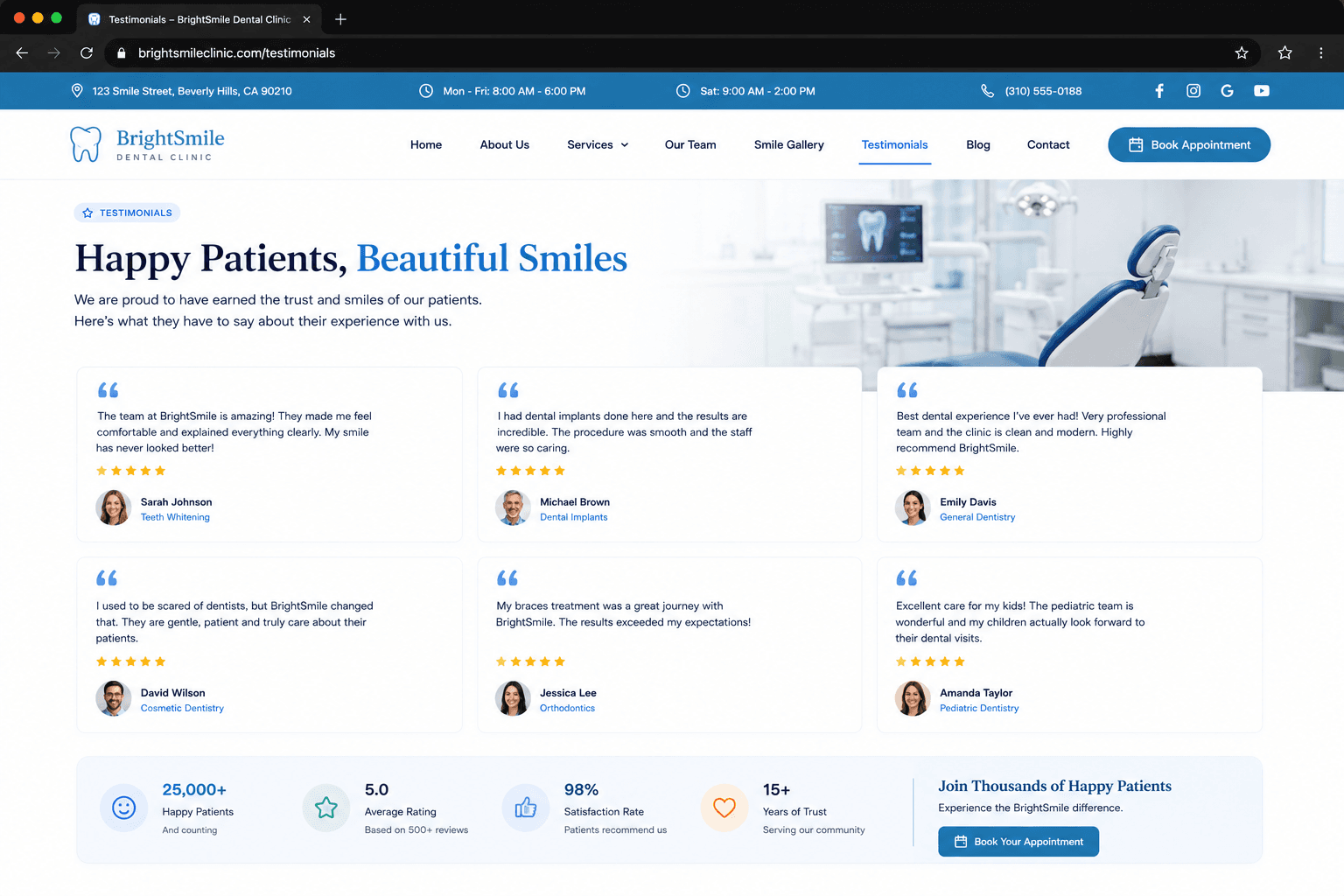The width and height of the screenshot is (1344, 896).
Task: Click the star rating in Sarah Johnson's review
Action: click(130, 471)
